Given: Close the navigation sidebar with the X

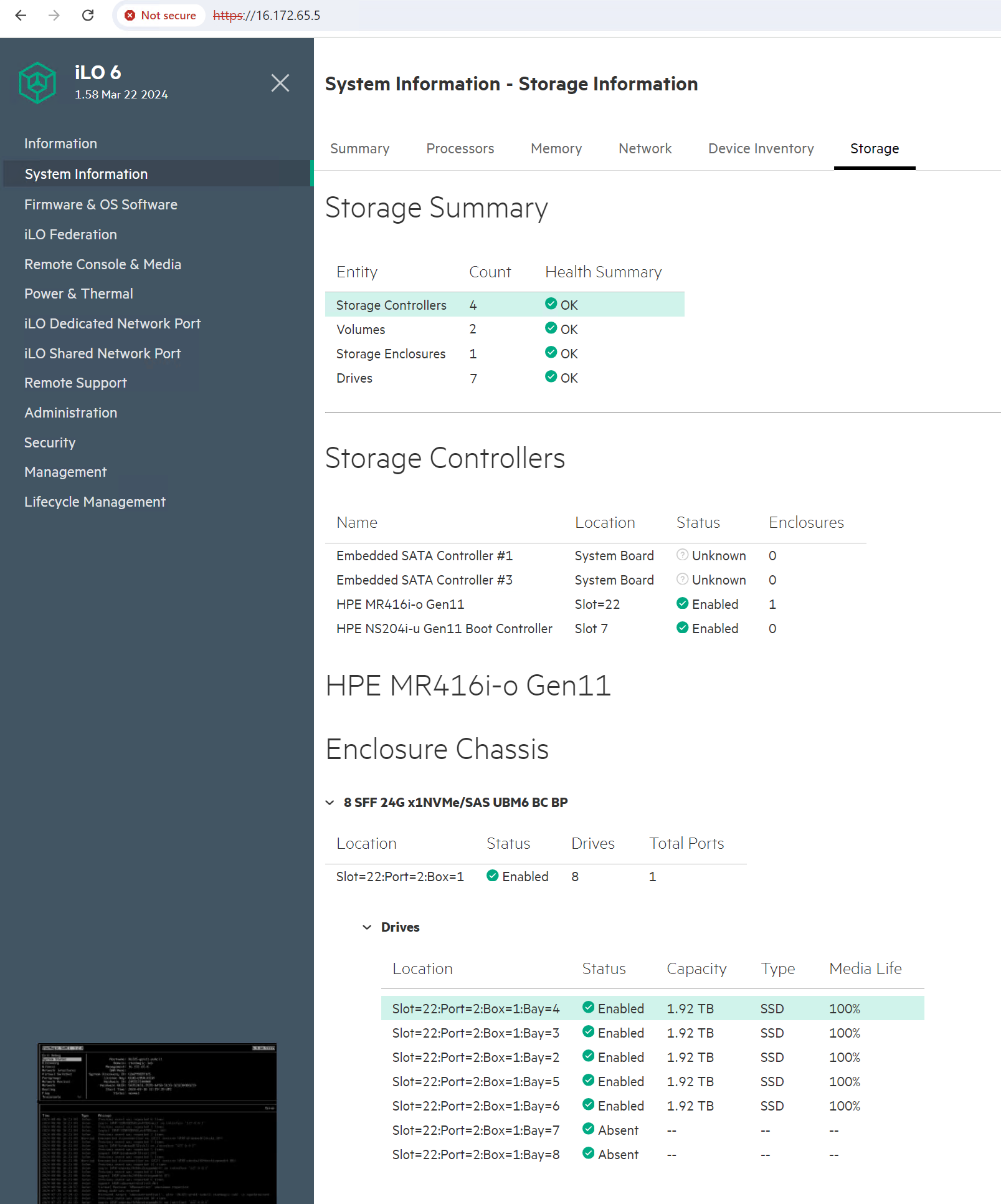Looking at the screenshot, I should pyautogui.click(x=280, y=83).
